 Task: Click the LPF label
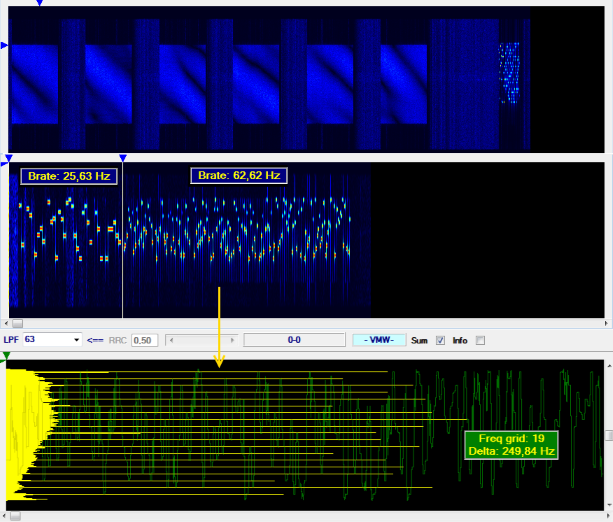tap(11, 340)
